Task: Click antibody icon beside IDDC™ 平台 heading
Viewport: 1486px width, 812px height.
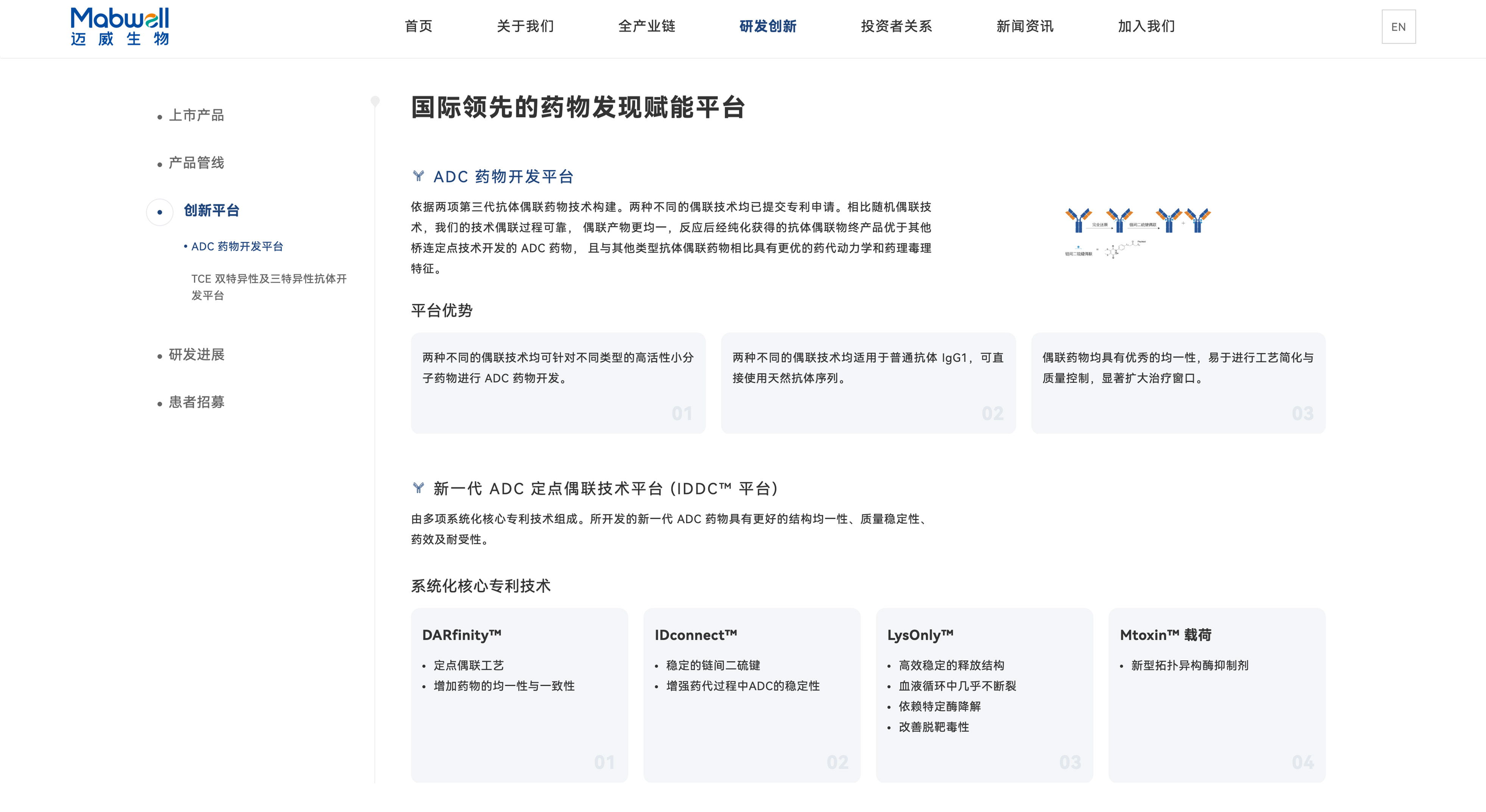Action: [x=418, y=488]
